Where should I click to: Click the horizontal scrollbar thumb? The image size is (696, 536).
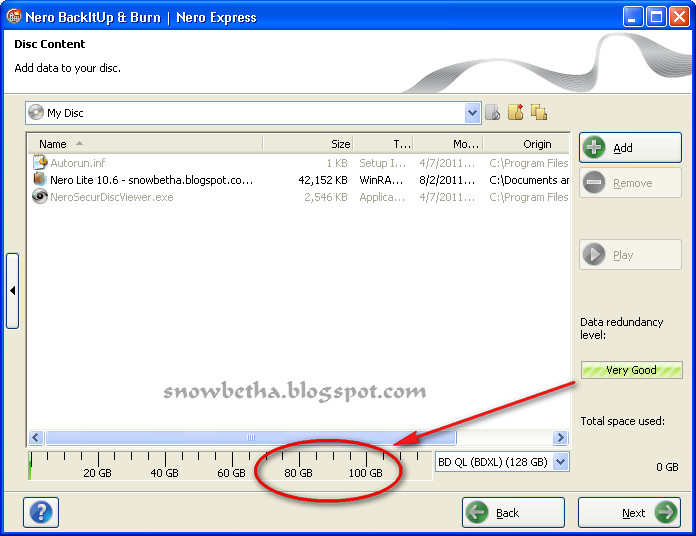click(251, 437)
